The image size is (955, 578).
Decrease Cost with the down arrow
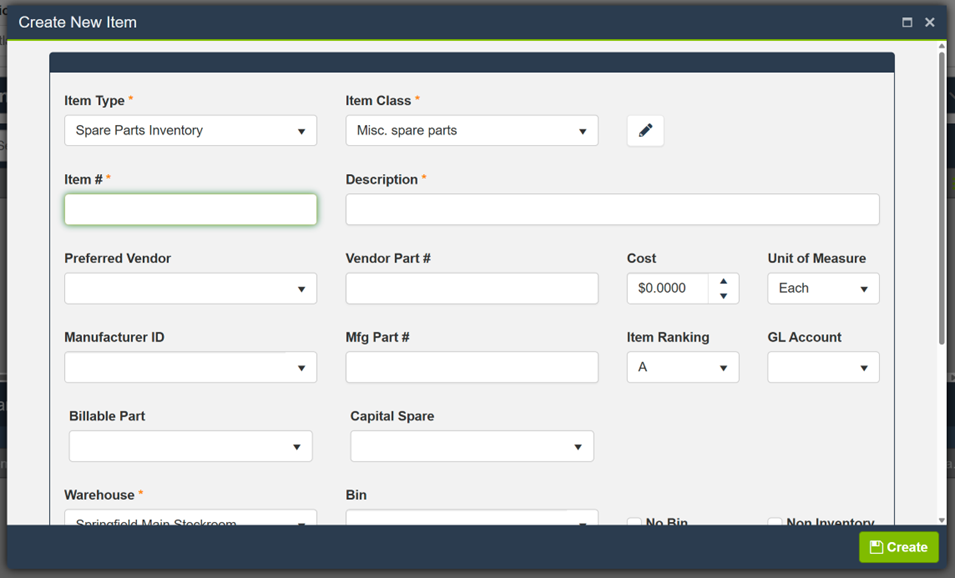723,296
